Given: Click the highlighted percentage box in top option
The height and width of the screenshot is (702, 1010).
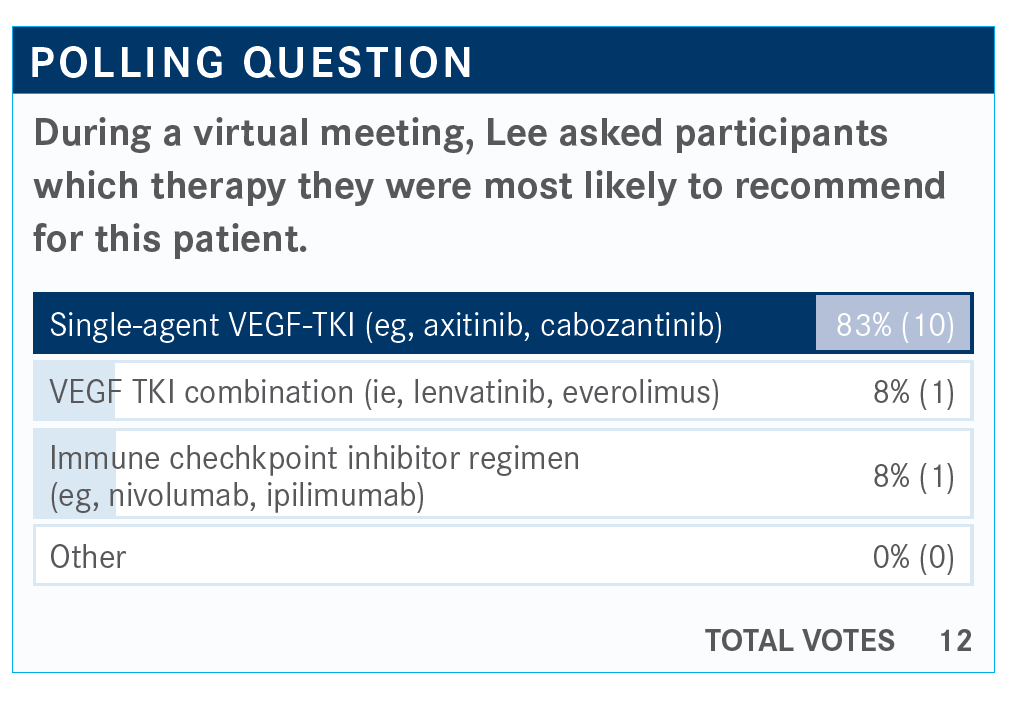Looking at the screenshot, I should pyautogui.click(x=893, y=323).
